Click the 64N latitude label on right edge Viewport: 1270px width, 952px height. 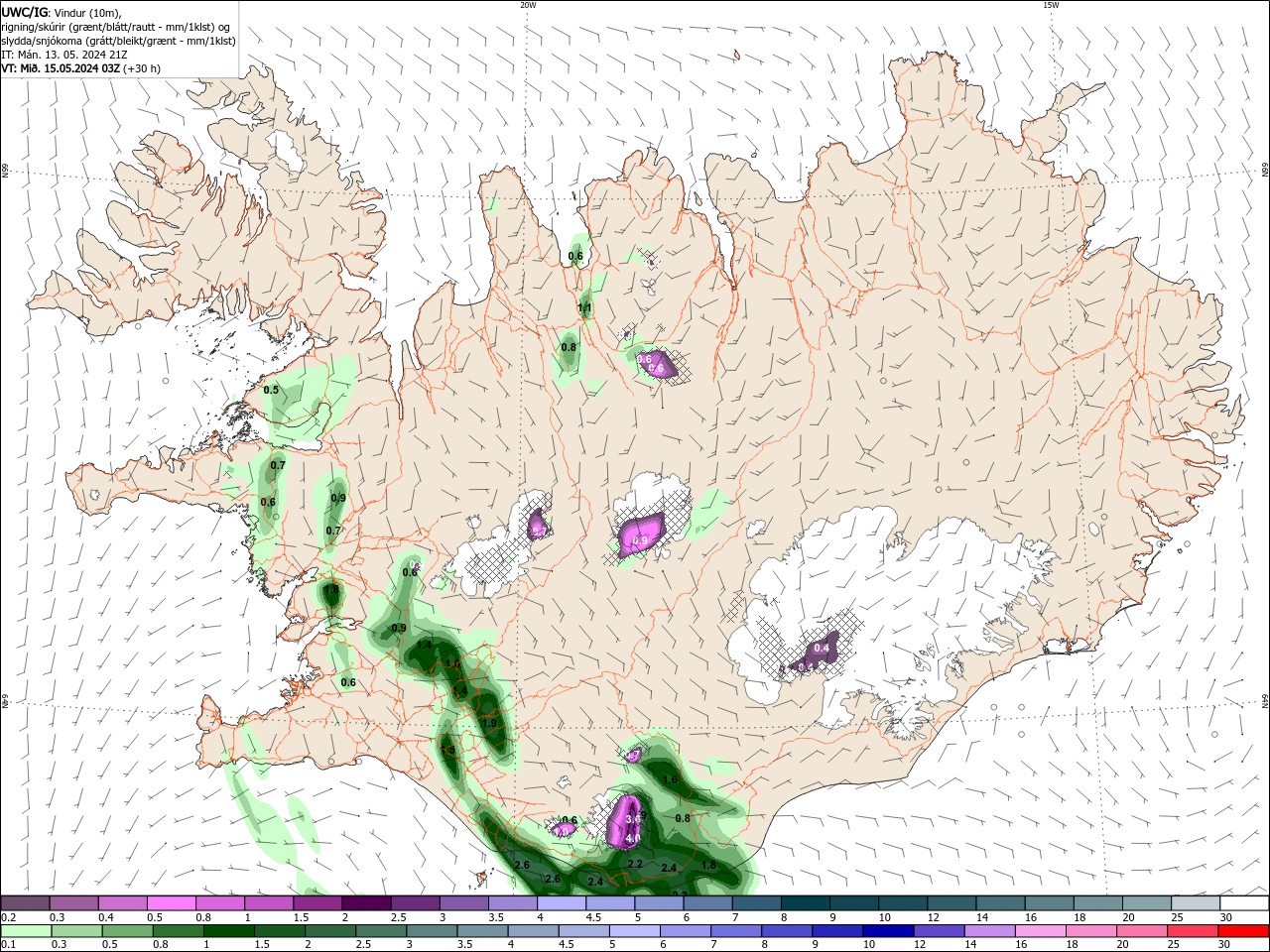pos(1265,701)
